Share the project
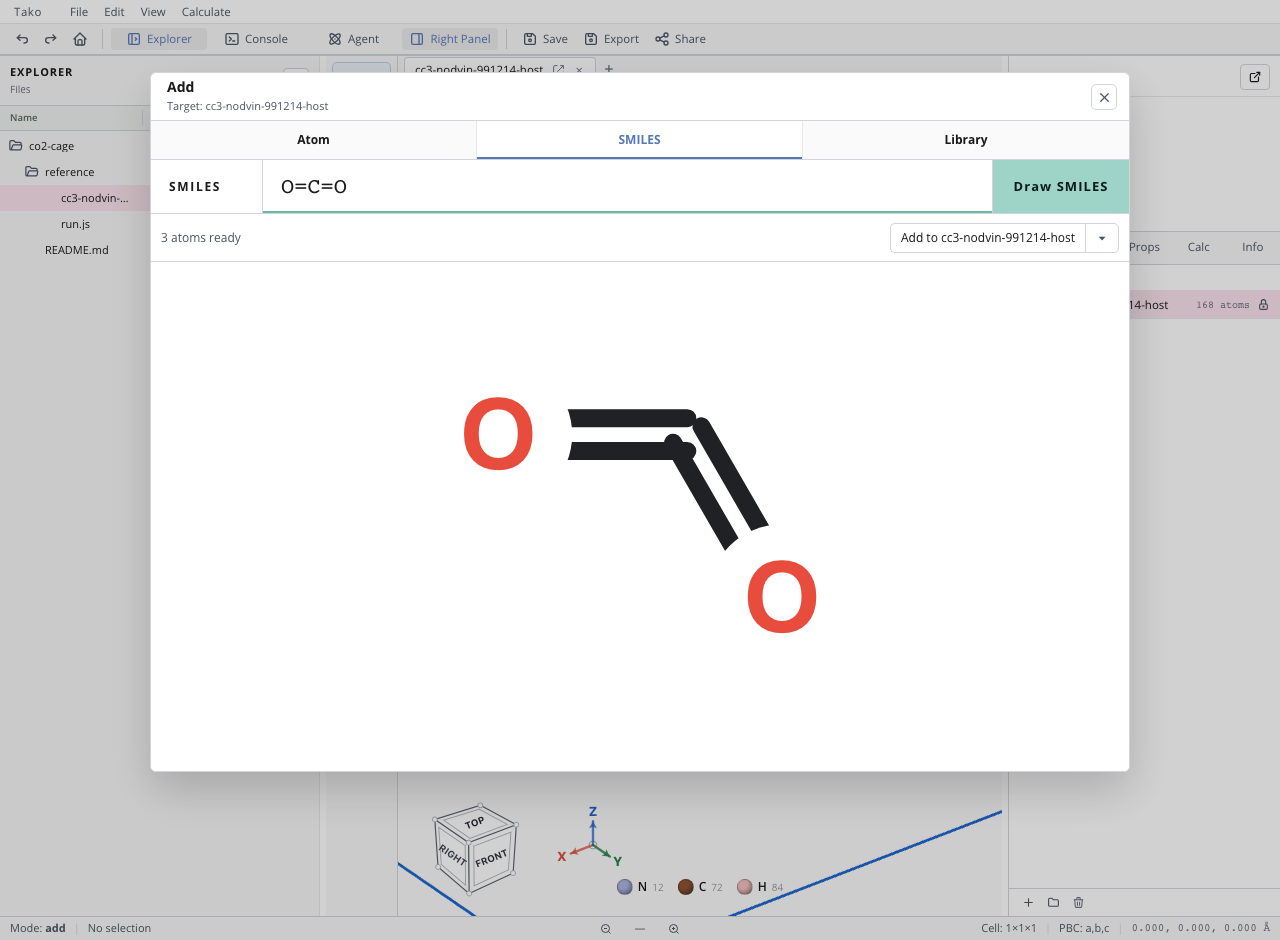 click(x=680, y=39)
